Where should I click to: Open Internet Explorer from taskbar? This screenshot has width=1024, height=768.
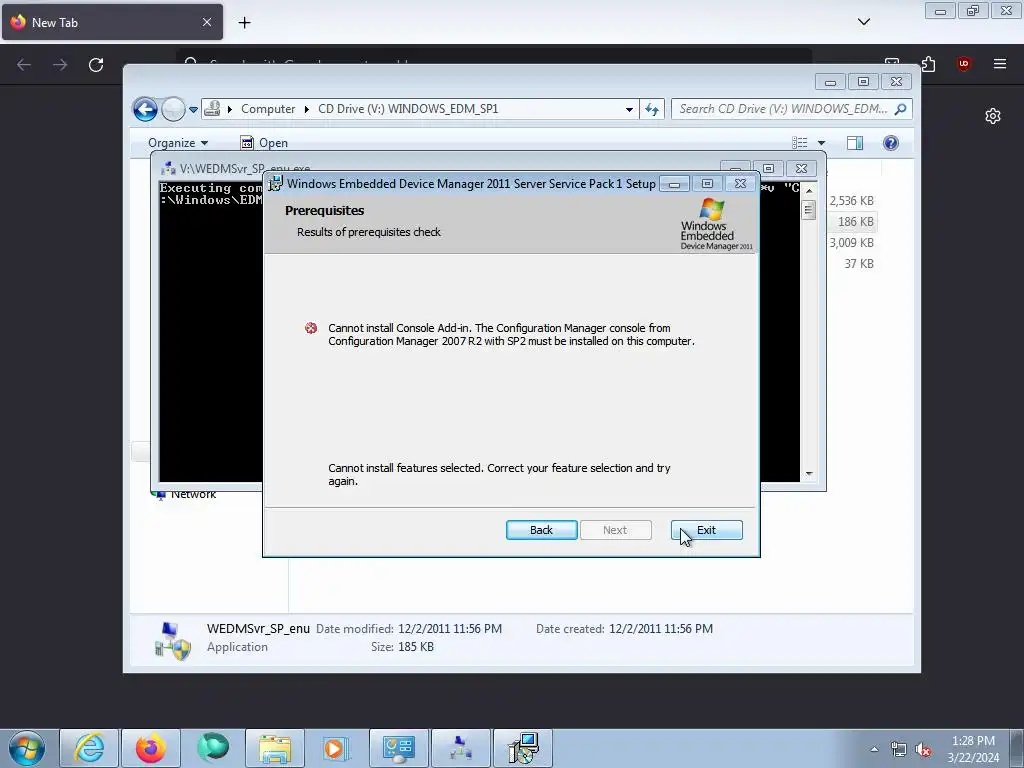89,748
